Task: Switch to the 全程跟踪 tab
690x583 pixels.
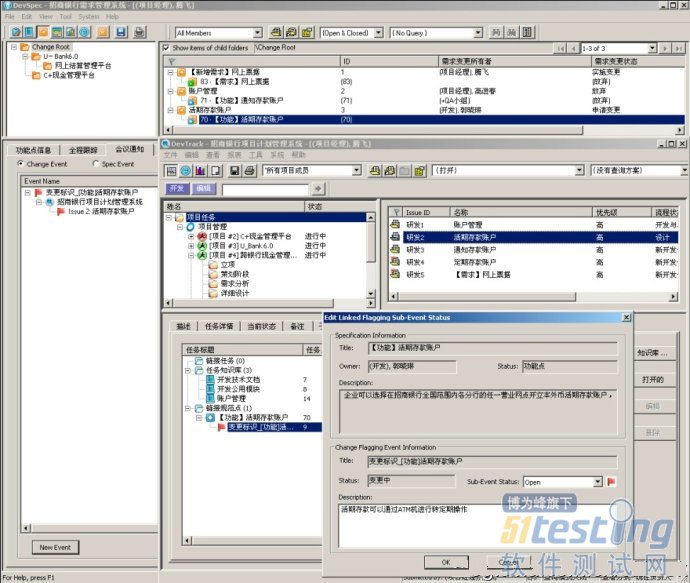Action: pyautogui.click(x=83, y=150)
